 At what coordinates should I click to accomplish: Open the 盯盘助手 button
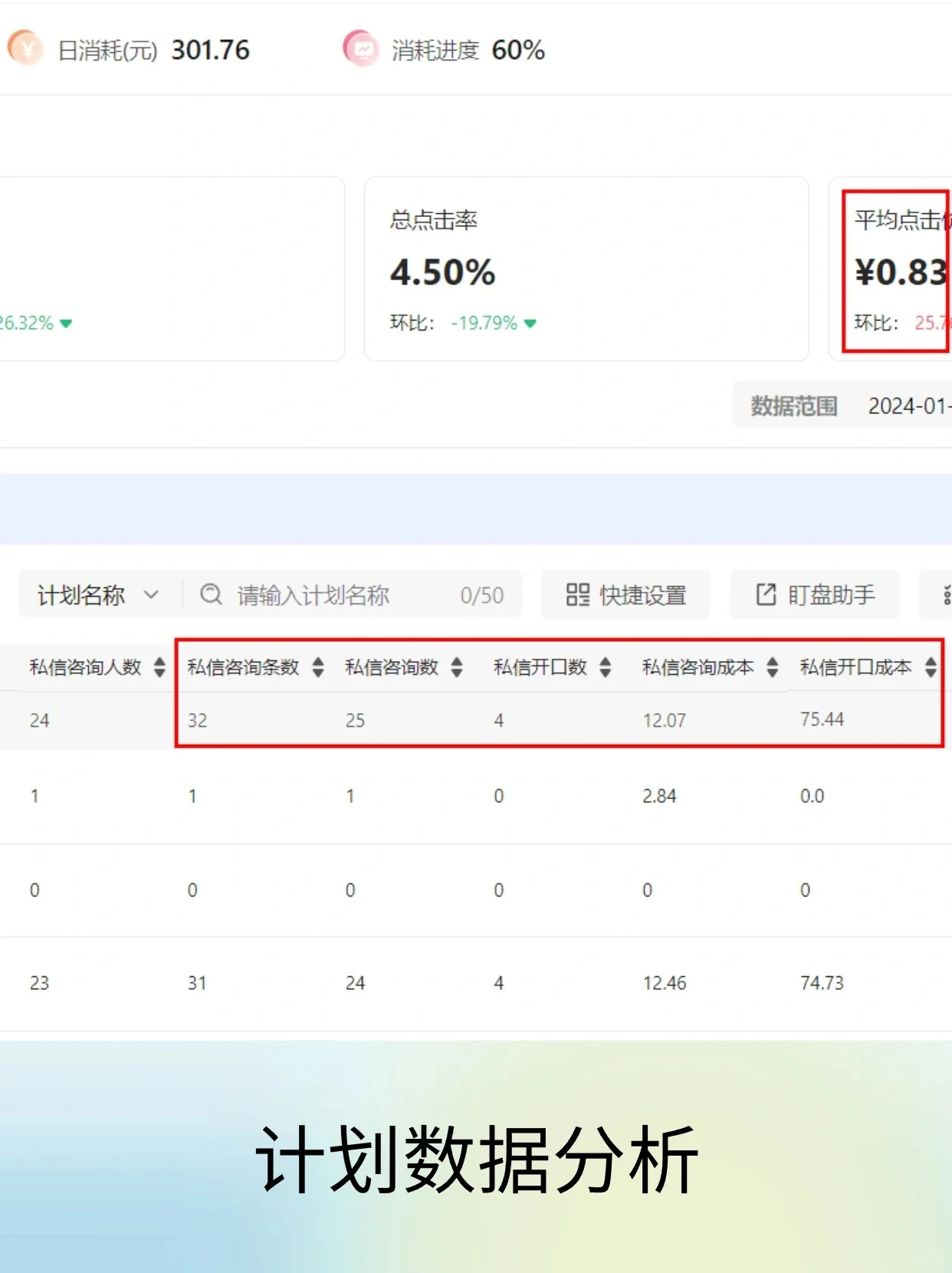(x=815, y=594)
